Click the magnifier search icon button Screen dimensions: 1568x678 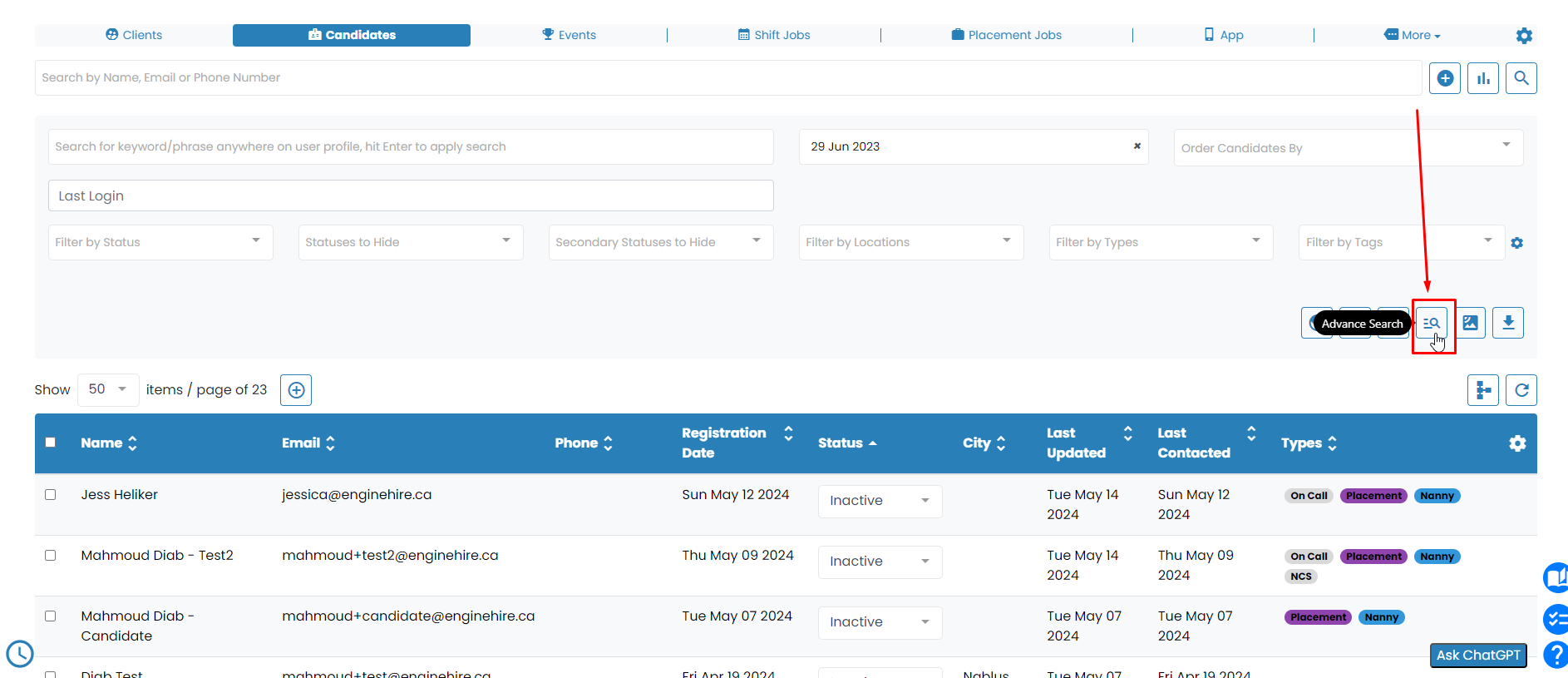pyautogui.click(x=1521, y=78)
